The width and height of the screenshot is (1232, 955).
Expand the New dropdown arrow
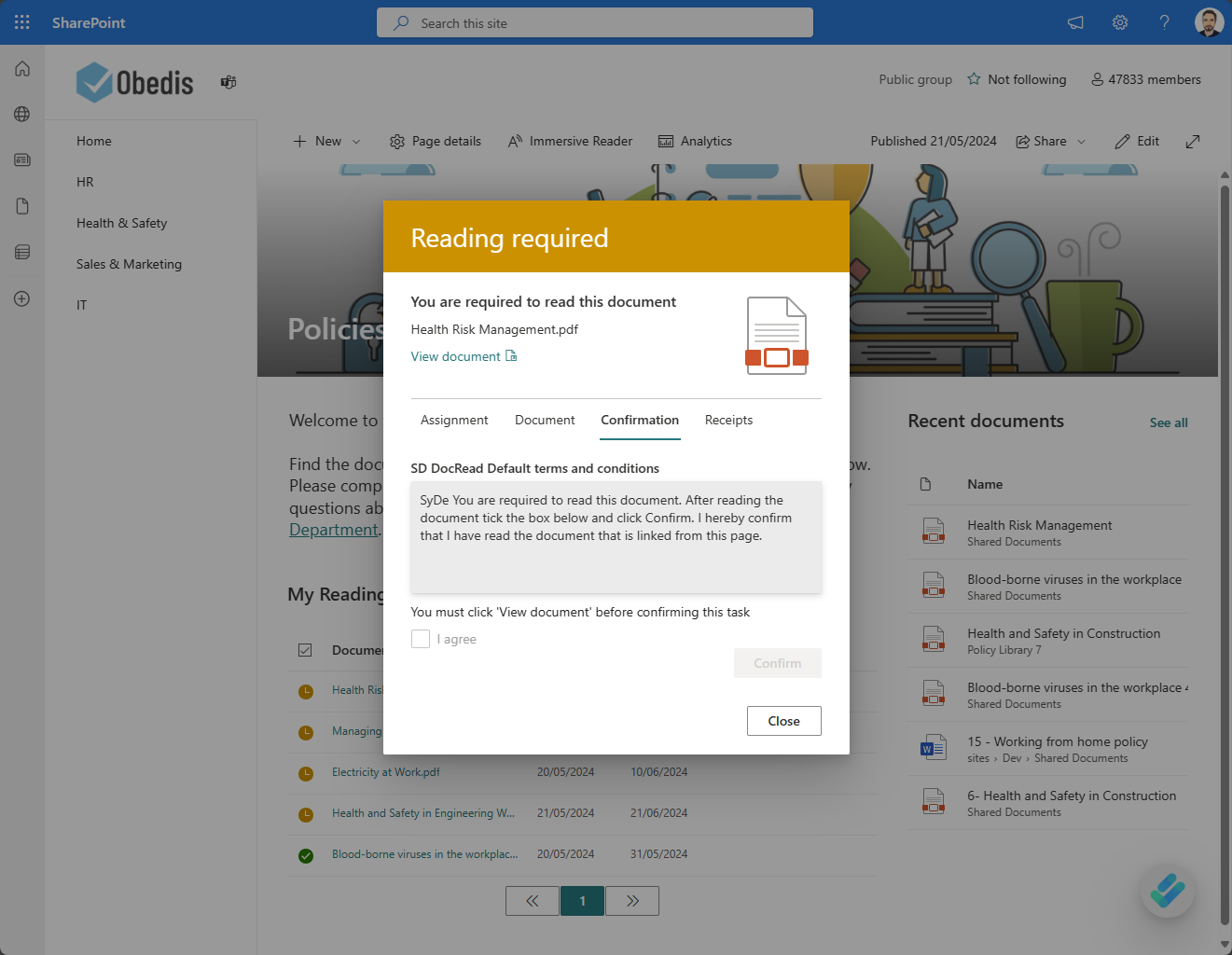click(x=356, y=142)
